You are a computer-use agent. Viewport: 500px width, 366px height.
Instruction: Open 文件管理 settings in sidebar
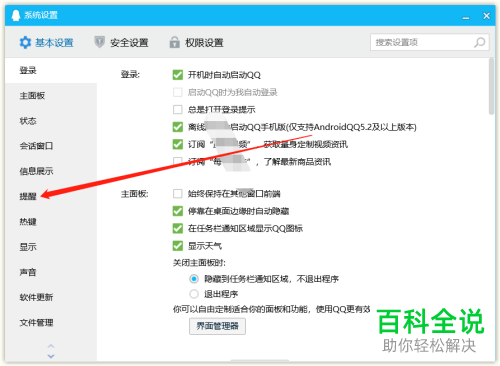tap(51, 323)
